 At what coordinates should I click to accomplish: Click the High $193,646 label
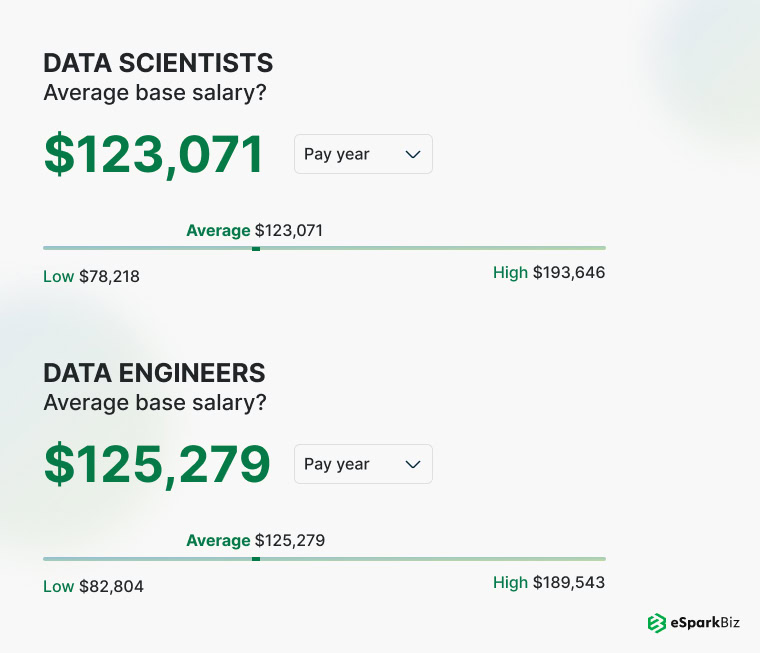coord(549,272)
